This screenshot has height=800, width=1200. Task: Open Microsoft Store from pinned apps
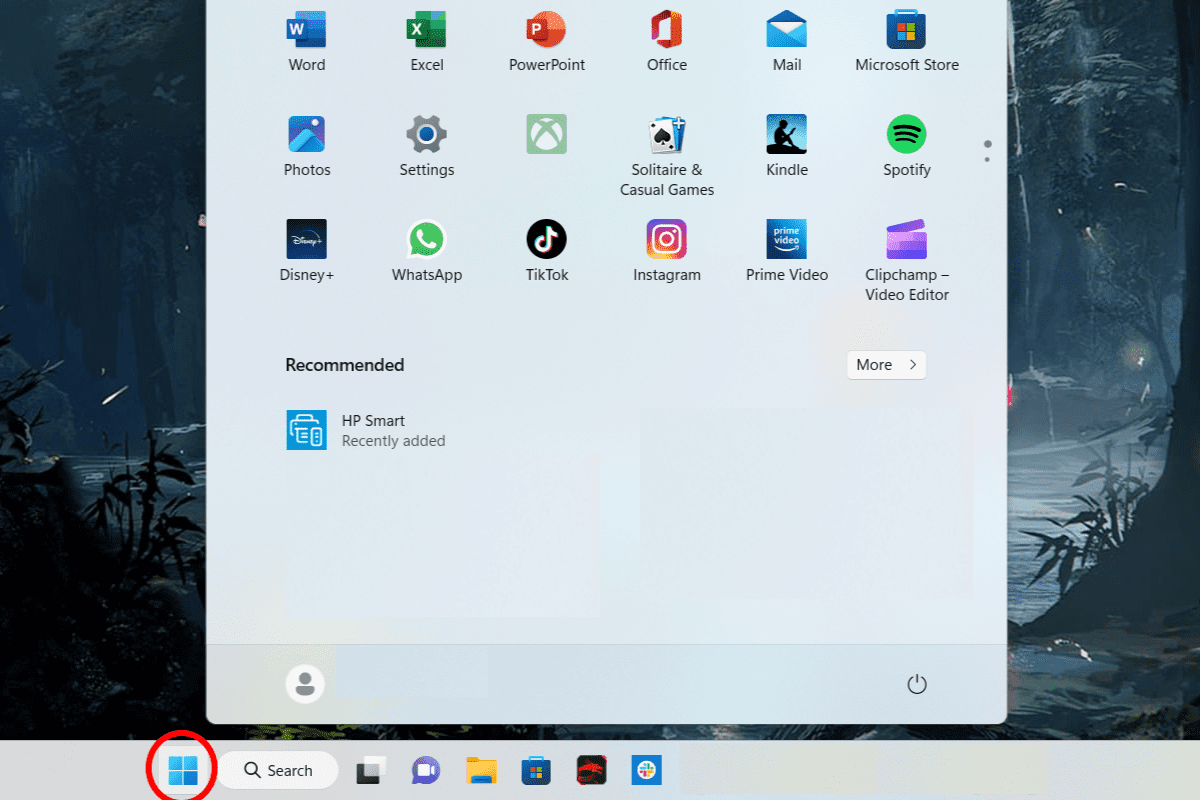(906, 42)
